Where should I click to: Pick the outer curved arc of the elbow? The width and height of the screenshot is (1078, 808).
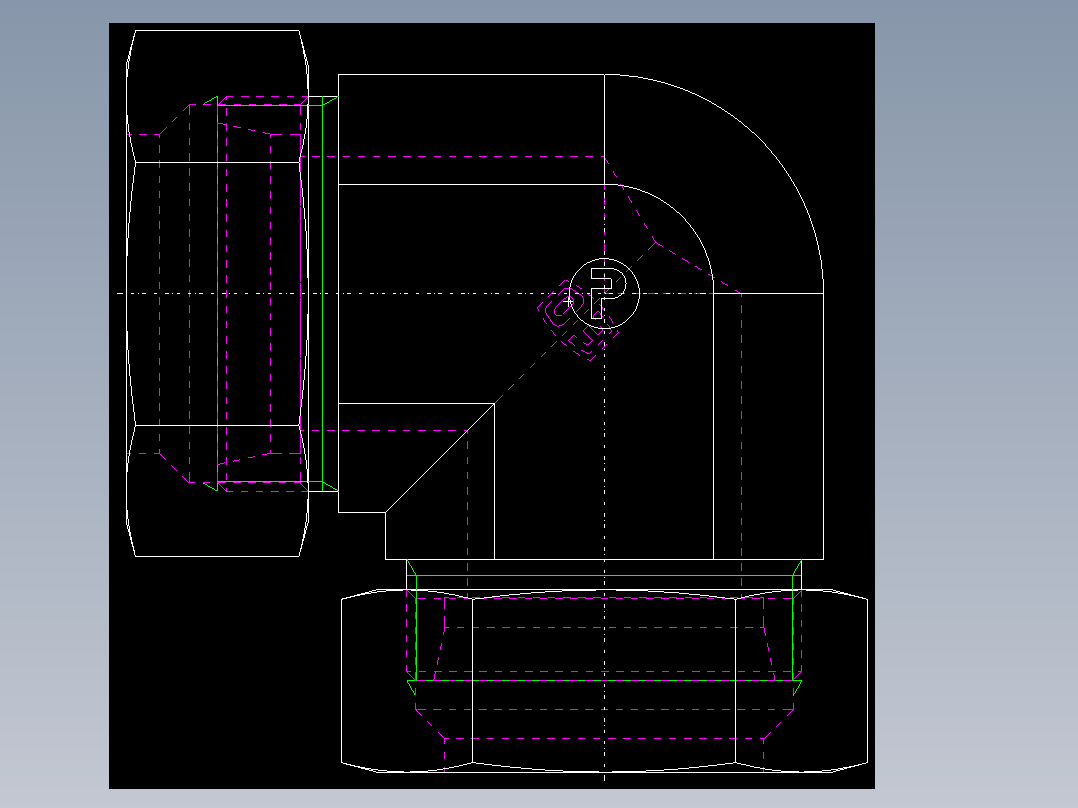pyautogui.click(x=760, y=138)
